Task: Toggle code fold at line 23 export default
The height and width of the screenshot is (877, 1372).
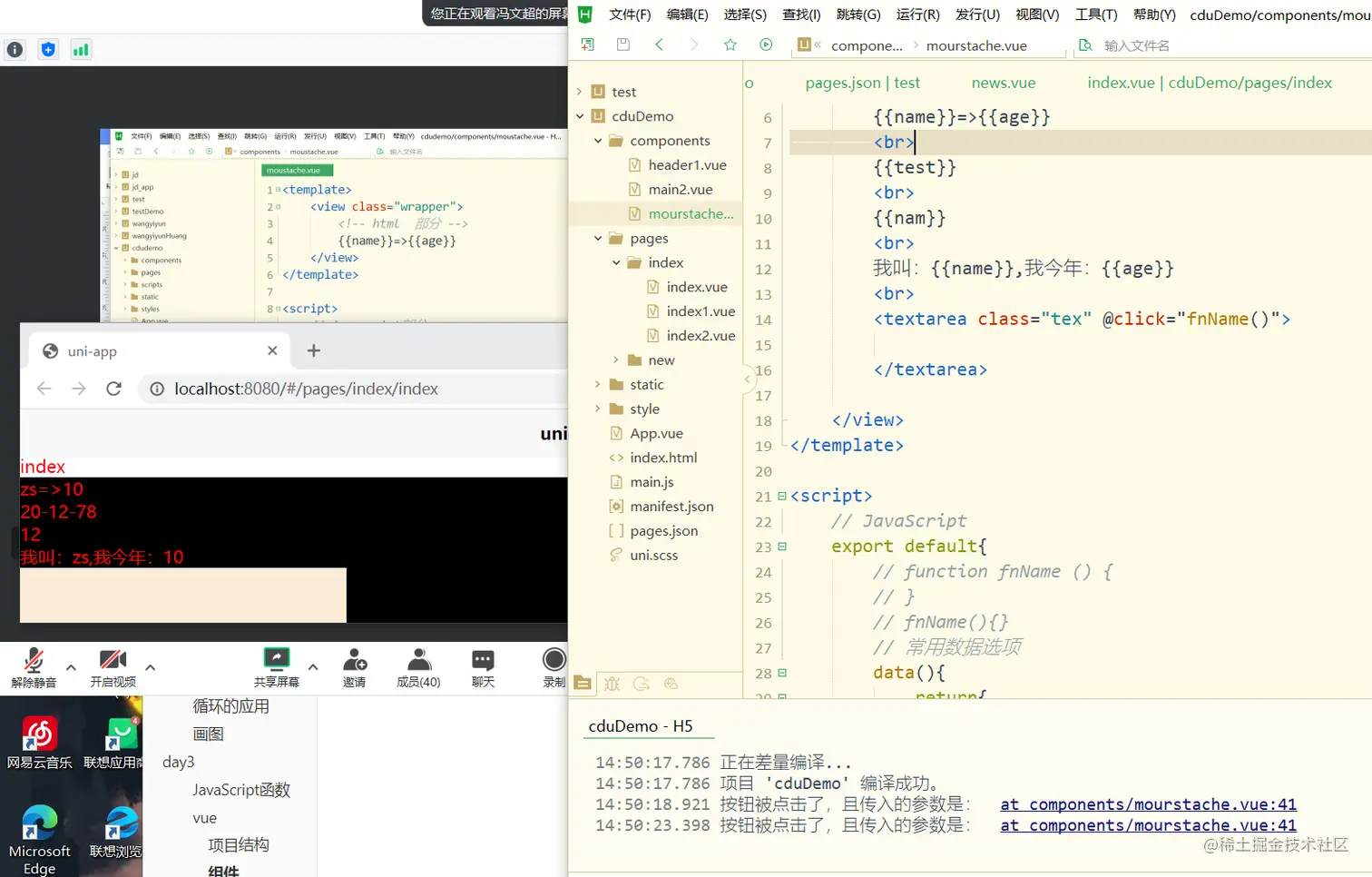Action: tap(782, 547)
